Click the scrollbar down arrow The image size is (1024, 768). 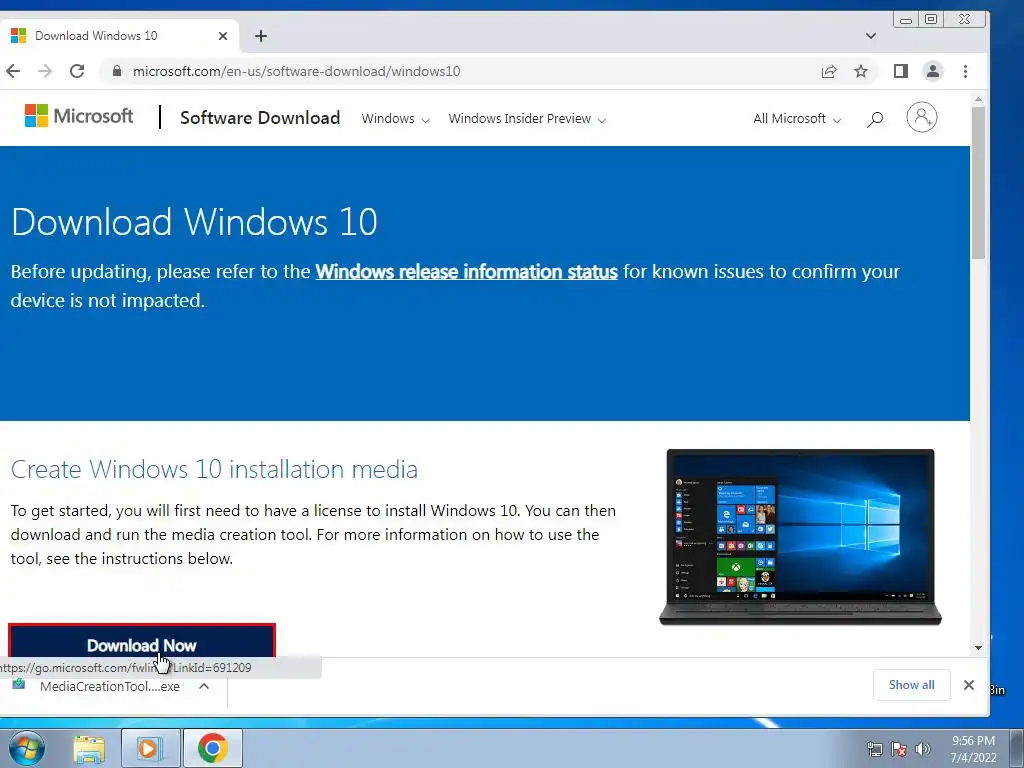click(978, 648)
